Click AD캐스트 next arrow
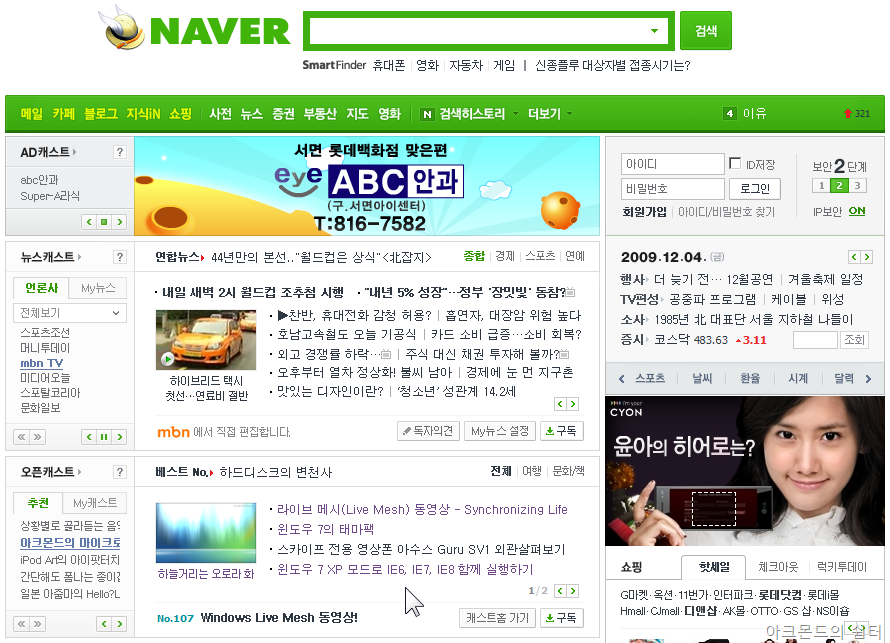Viewport: 890px width, 643px height. point(119,222)
